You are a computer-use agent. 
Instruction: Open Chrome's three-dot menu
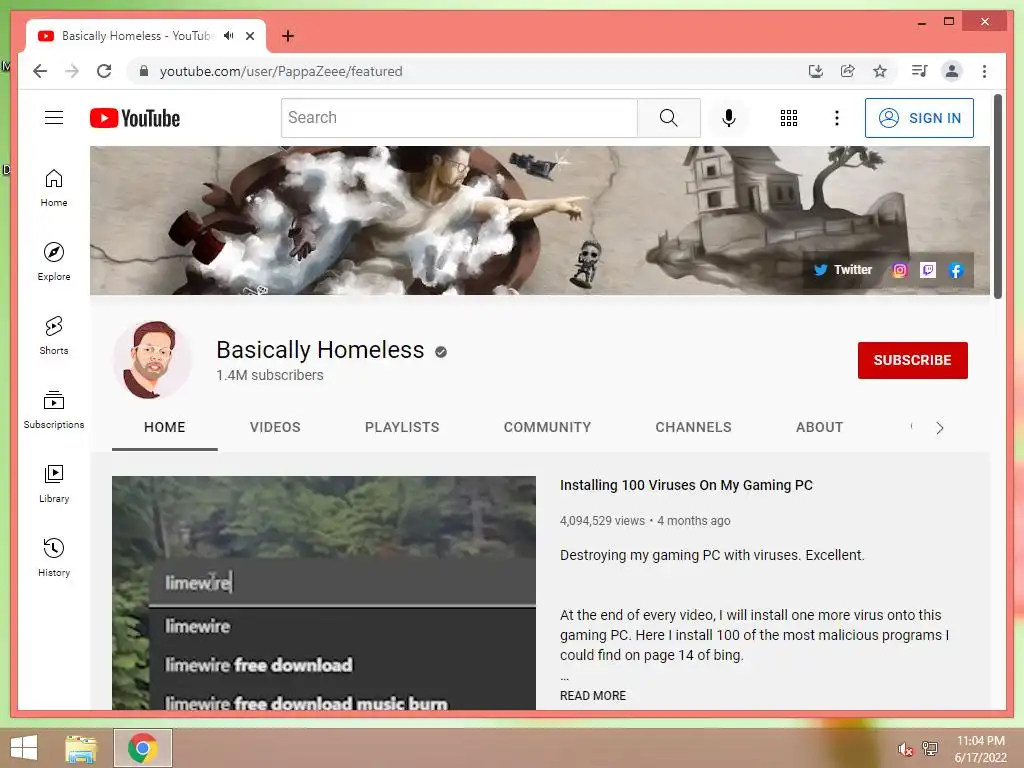(x=984, y=71)
